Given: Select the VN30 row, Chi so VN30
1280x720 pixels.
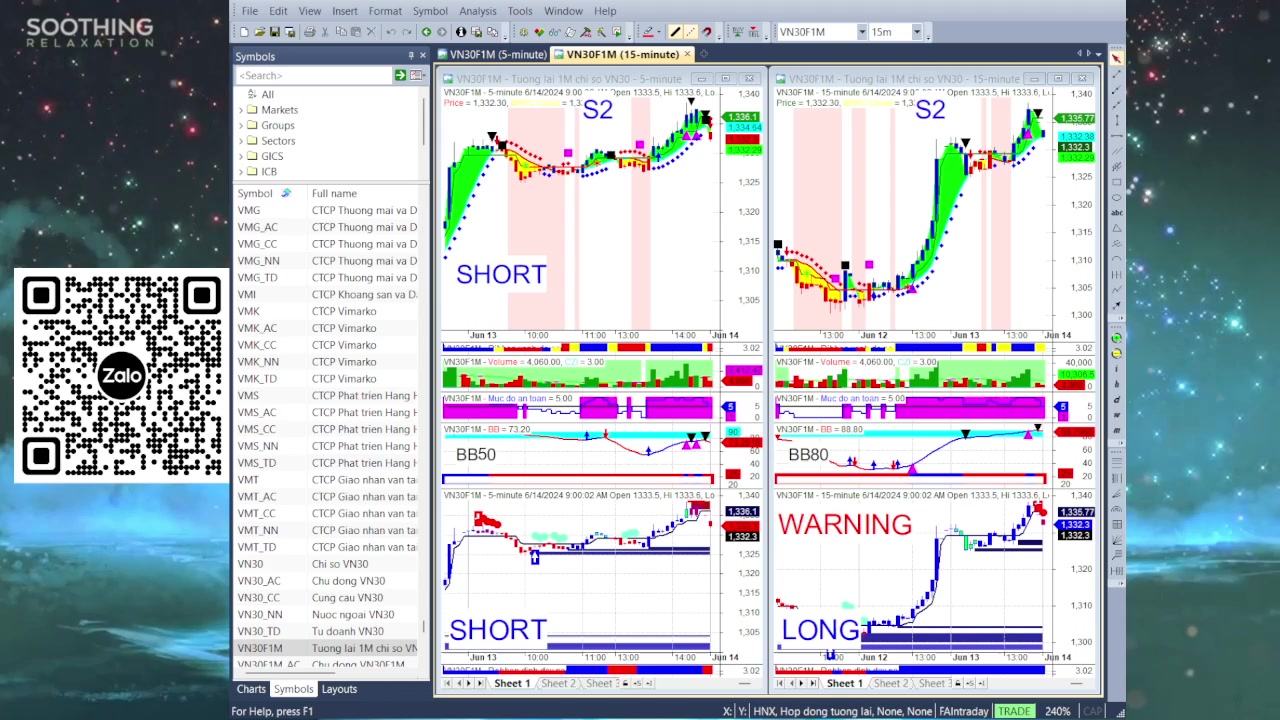Looking at the screenshot, I should tap(326, 564).
